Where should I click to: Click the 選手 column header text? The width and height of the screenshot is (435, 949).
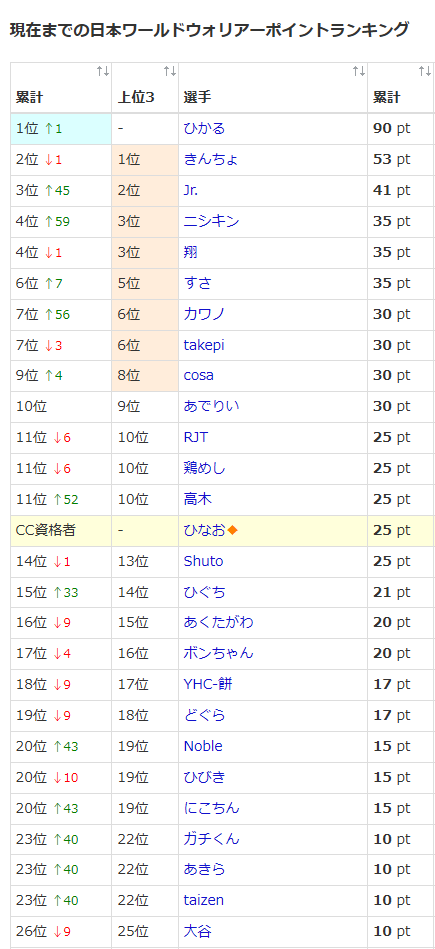197,97
